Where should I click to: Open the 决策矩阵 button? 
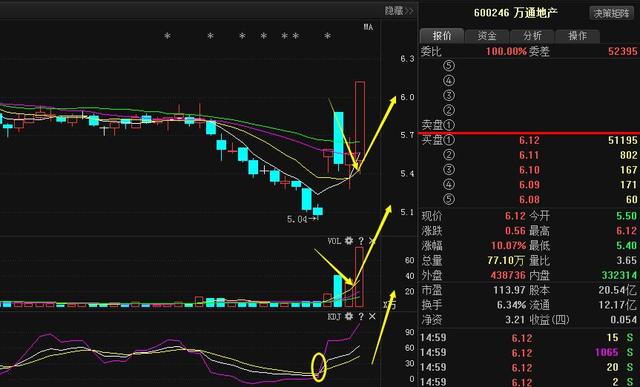[x=611, y=13]
